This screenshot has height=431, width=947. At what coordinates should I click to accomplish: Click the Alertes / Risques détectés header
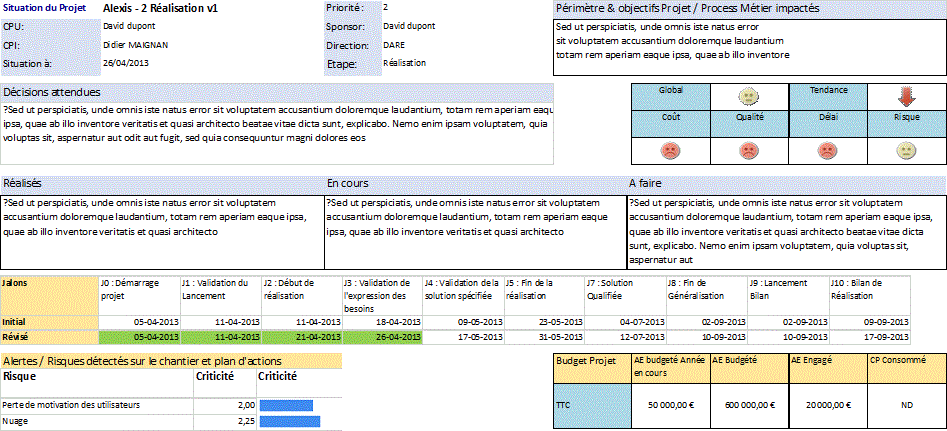tap(172, 361)
